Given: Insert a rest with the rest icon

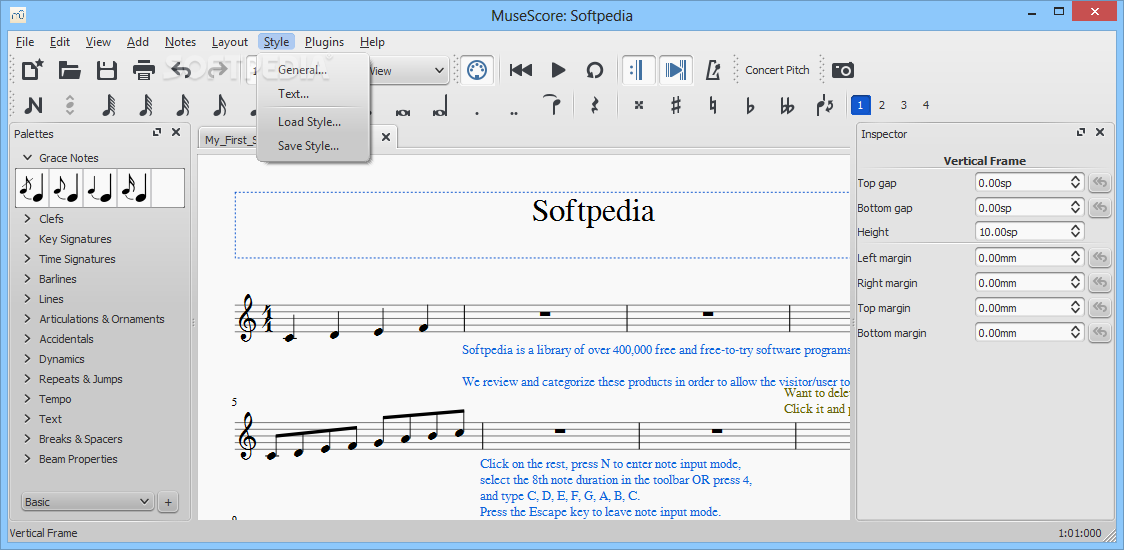Looking at the screenshot, I should click(x=594, y=105).
